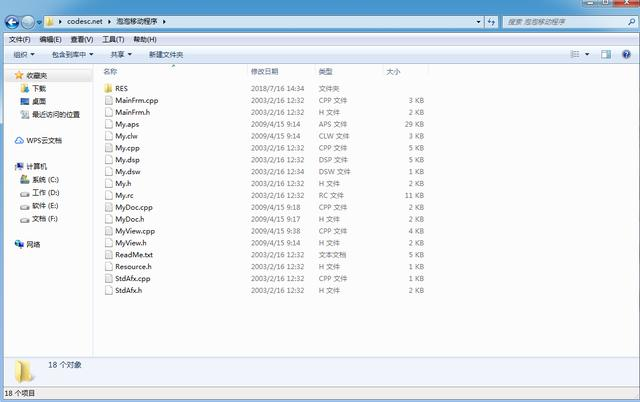Select the StdAfx.cpp file name
The height and width of the screenshot is (402, 640).
coord(133,279)
